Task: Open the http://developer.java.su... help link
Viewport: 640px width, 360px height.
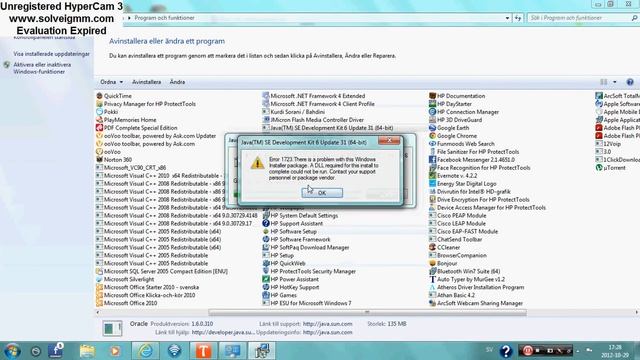Action: pyautogui.click(x=222, y=332)
